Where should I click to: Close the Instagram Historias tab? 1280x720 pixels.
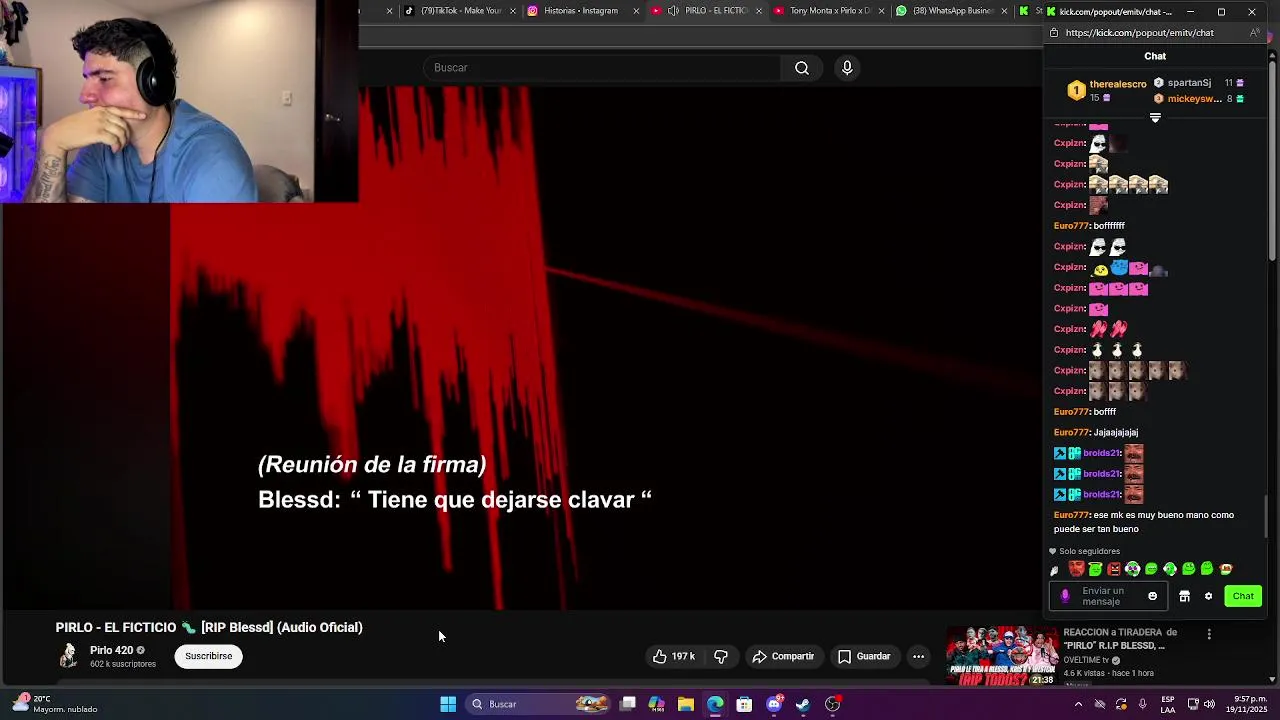[x=636, y=11]
